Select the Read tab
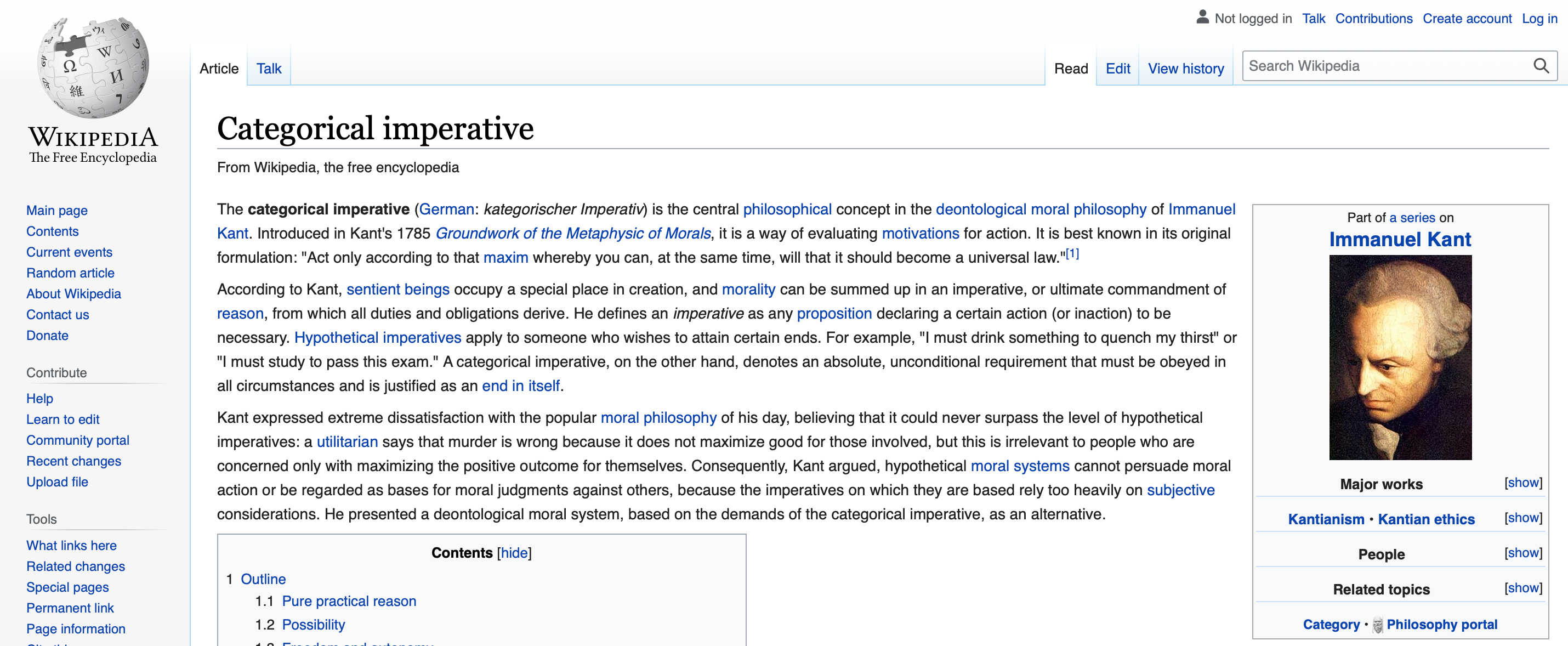1568x646 pixels. [1071, 68]
